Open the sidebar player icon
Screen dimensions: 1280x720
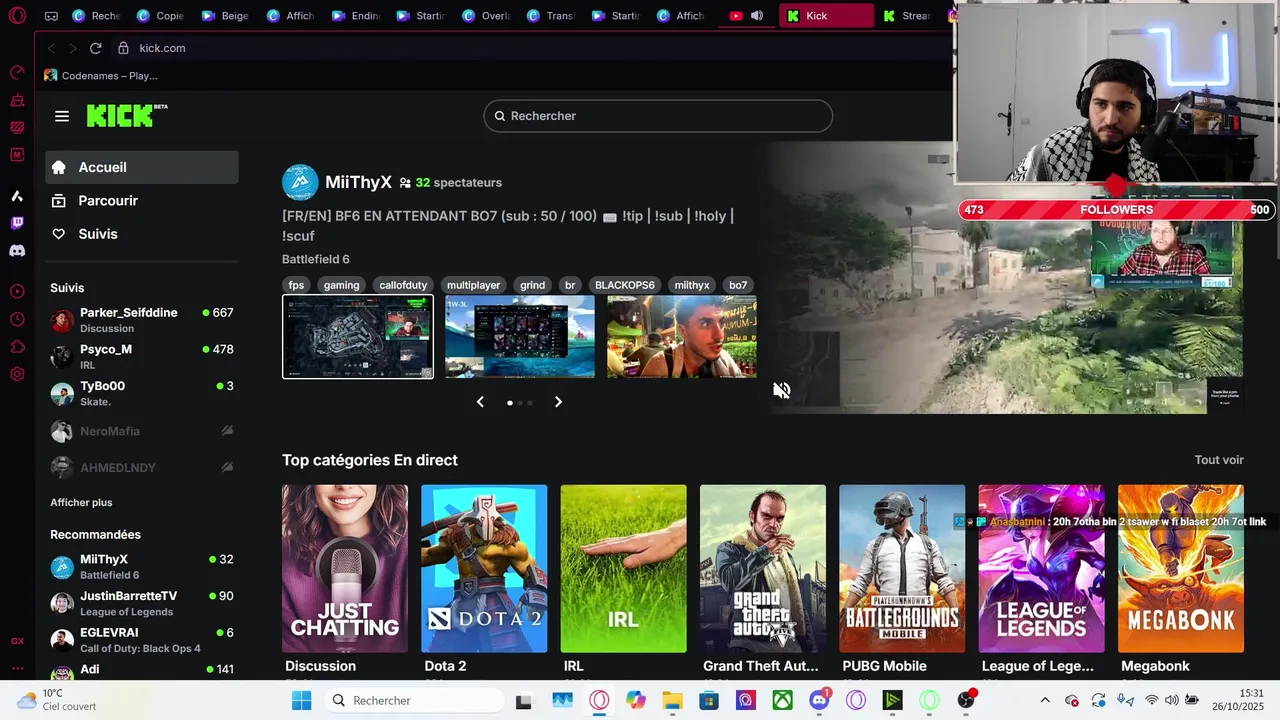click(x=17, y=291)
